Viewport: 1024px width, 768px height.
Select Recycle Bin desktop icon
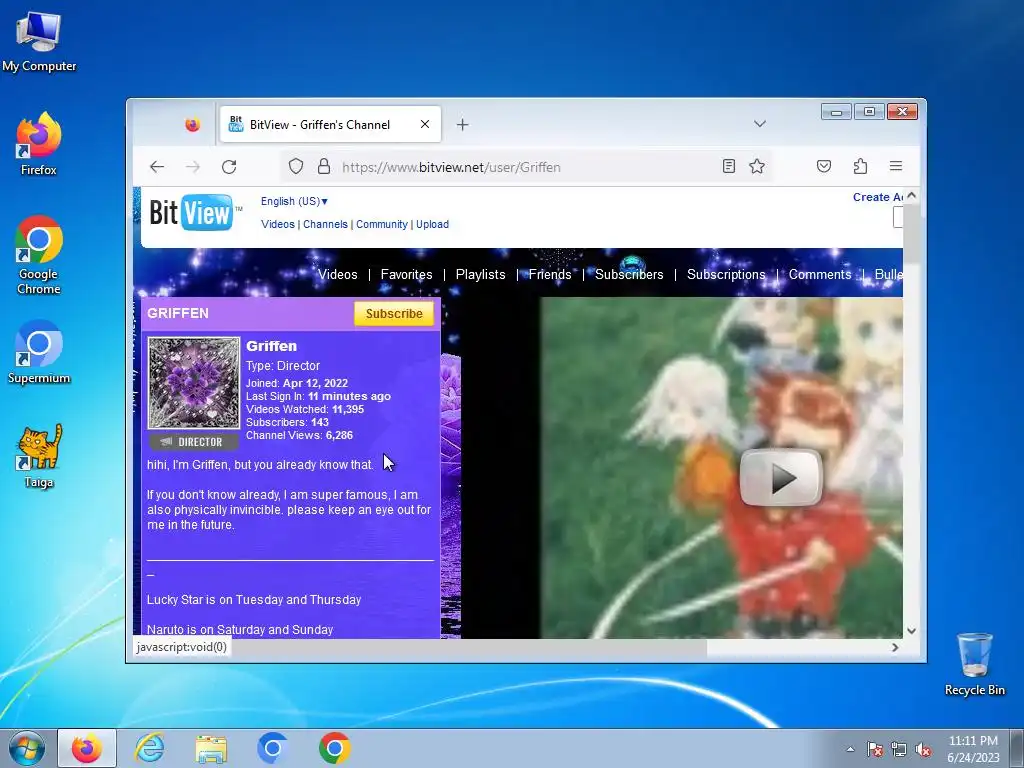[974, 664]
